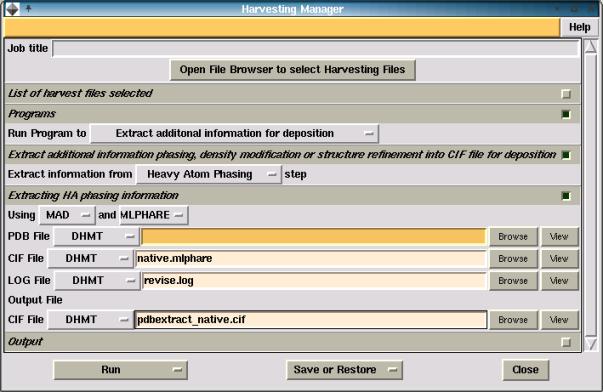Toggle the List of harvest files selected section
Screen dimensions: 603x392
tap(566, 94)
